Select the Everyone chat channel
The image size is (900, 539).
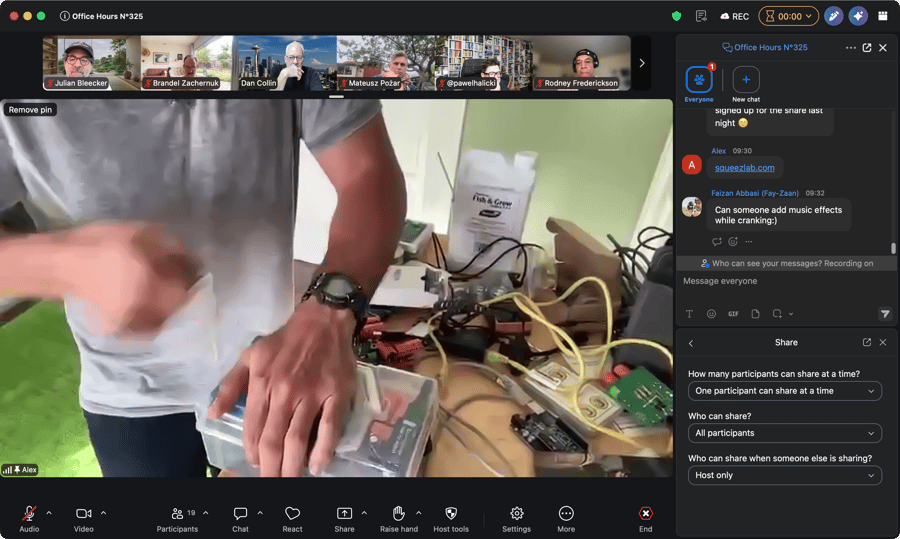click(x=699, y=84)
